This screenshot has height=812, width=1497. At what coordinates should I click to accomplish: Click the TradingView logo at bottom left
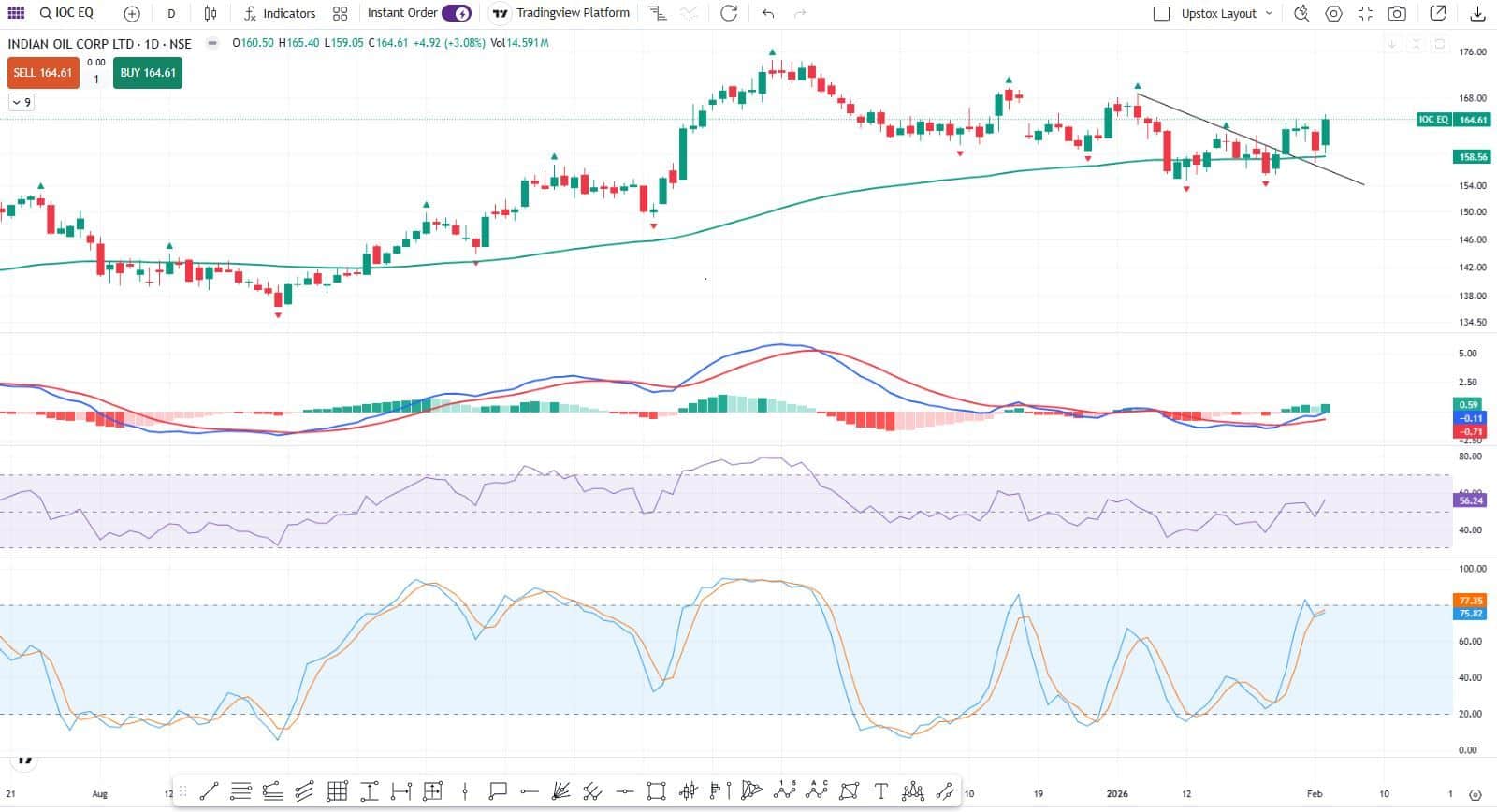click(x=25, y=761)
